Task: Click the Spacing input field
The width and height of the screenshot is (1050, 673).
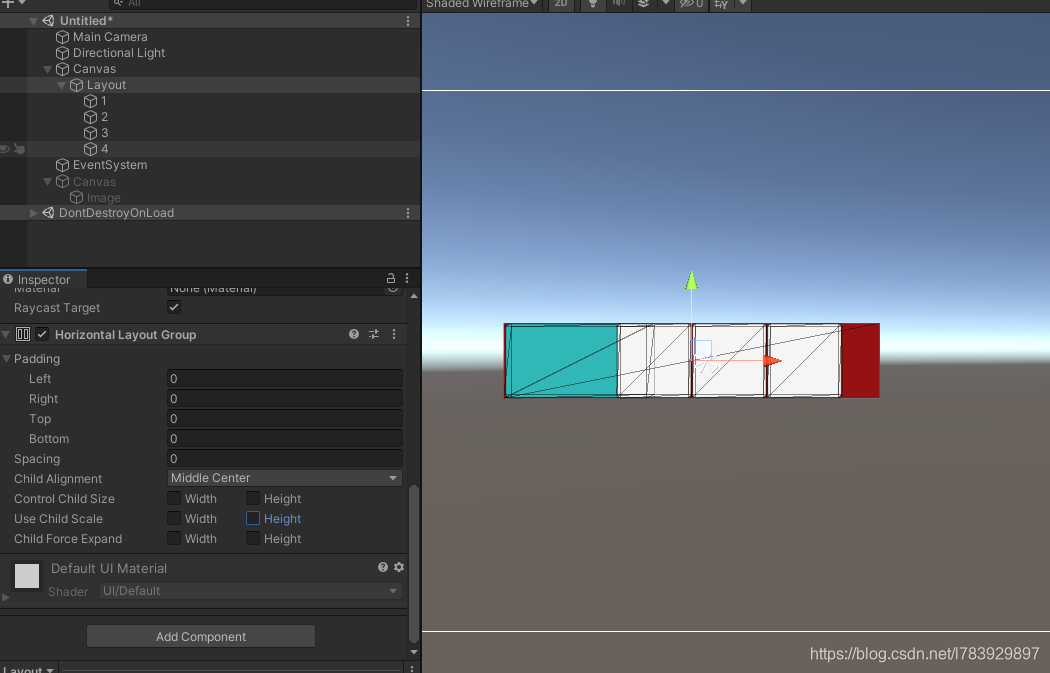Action: pyautogui.click(x=285, y=459)
